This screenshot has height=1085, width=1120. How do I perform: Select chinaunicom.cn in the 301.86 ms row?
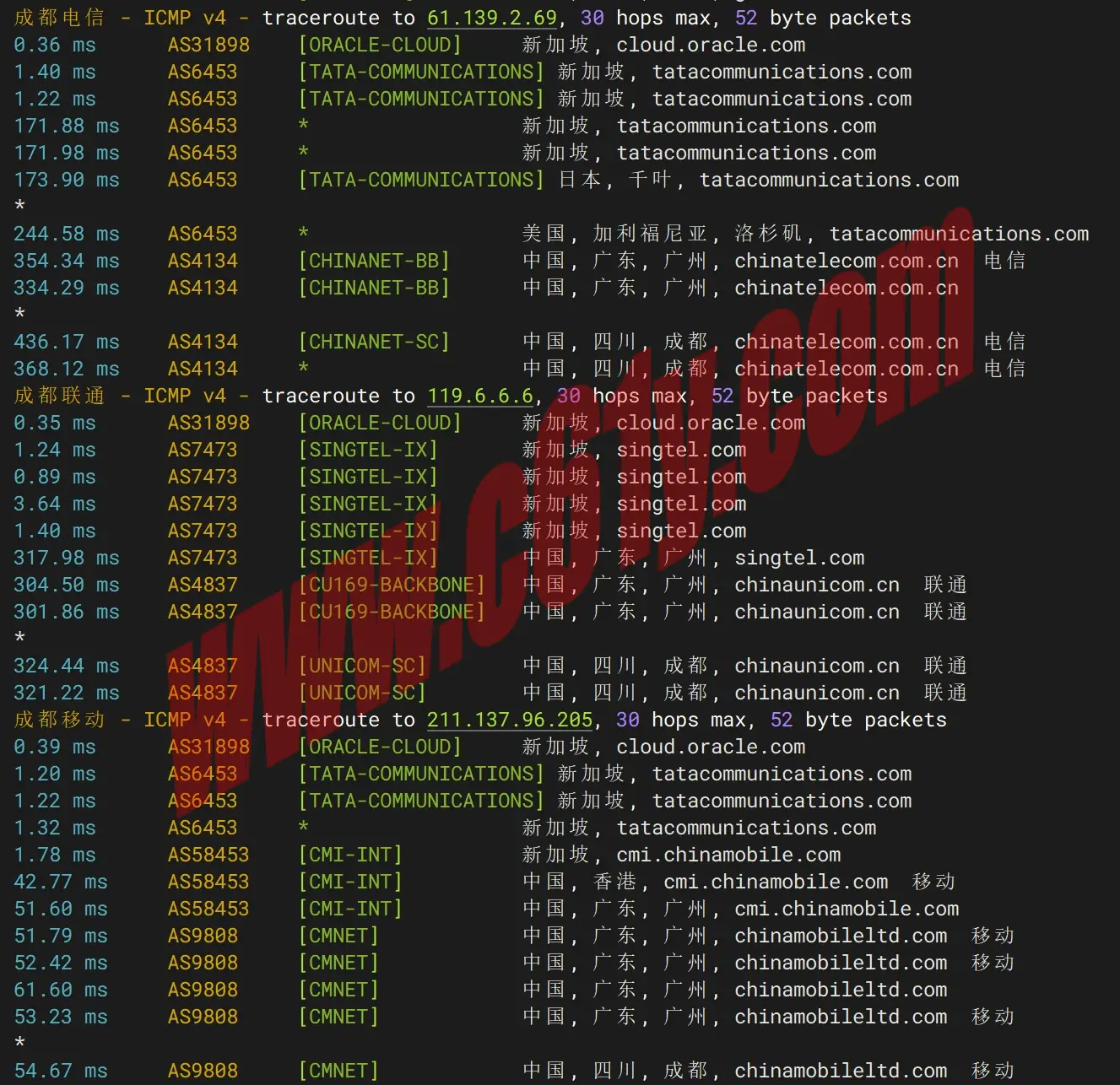pyautogui.click(x=817, y=612)
